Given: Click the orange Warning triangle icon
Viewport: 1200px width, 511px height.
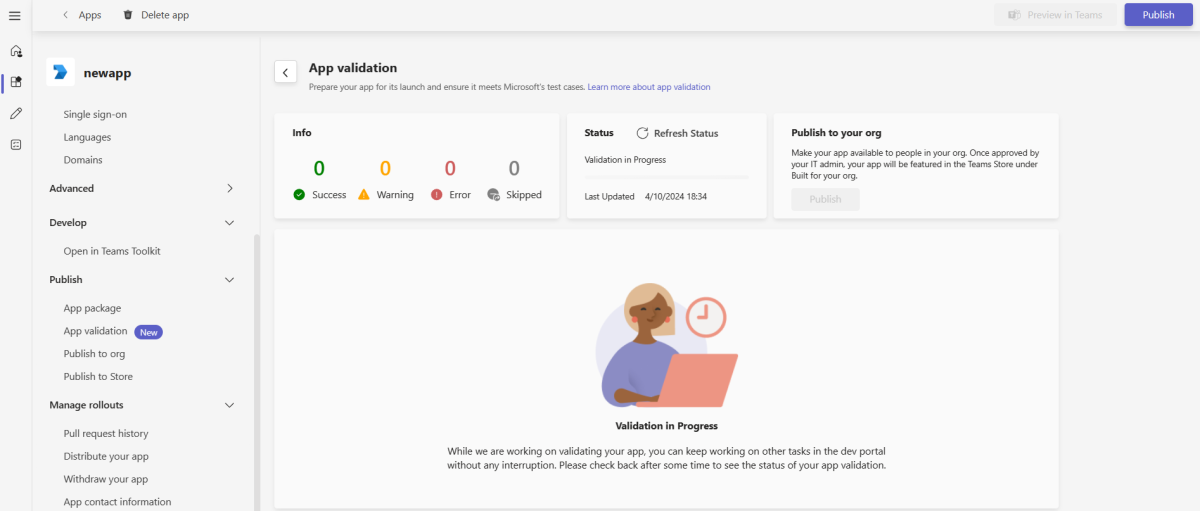Looking at the screenshot, I should pyautogui.click(x=364, y=195).
